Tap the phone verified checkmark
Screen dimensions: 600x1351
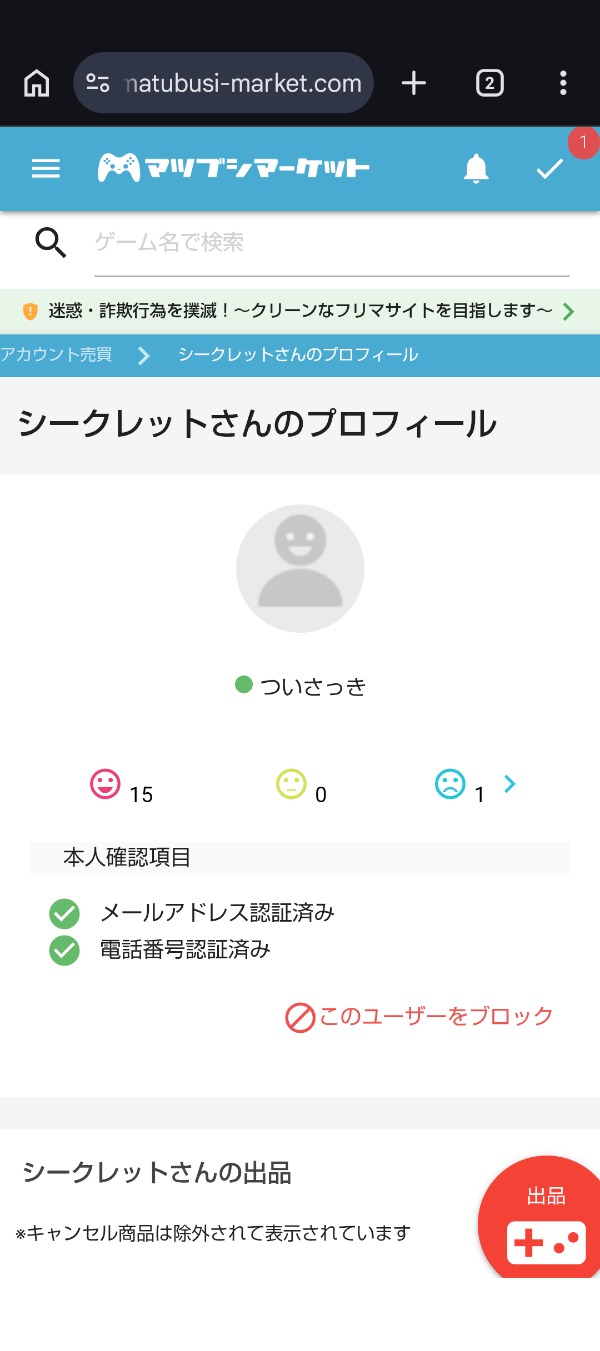click(64, 950)
